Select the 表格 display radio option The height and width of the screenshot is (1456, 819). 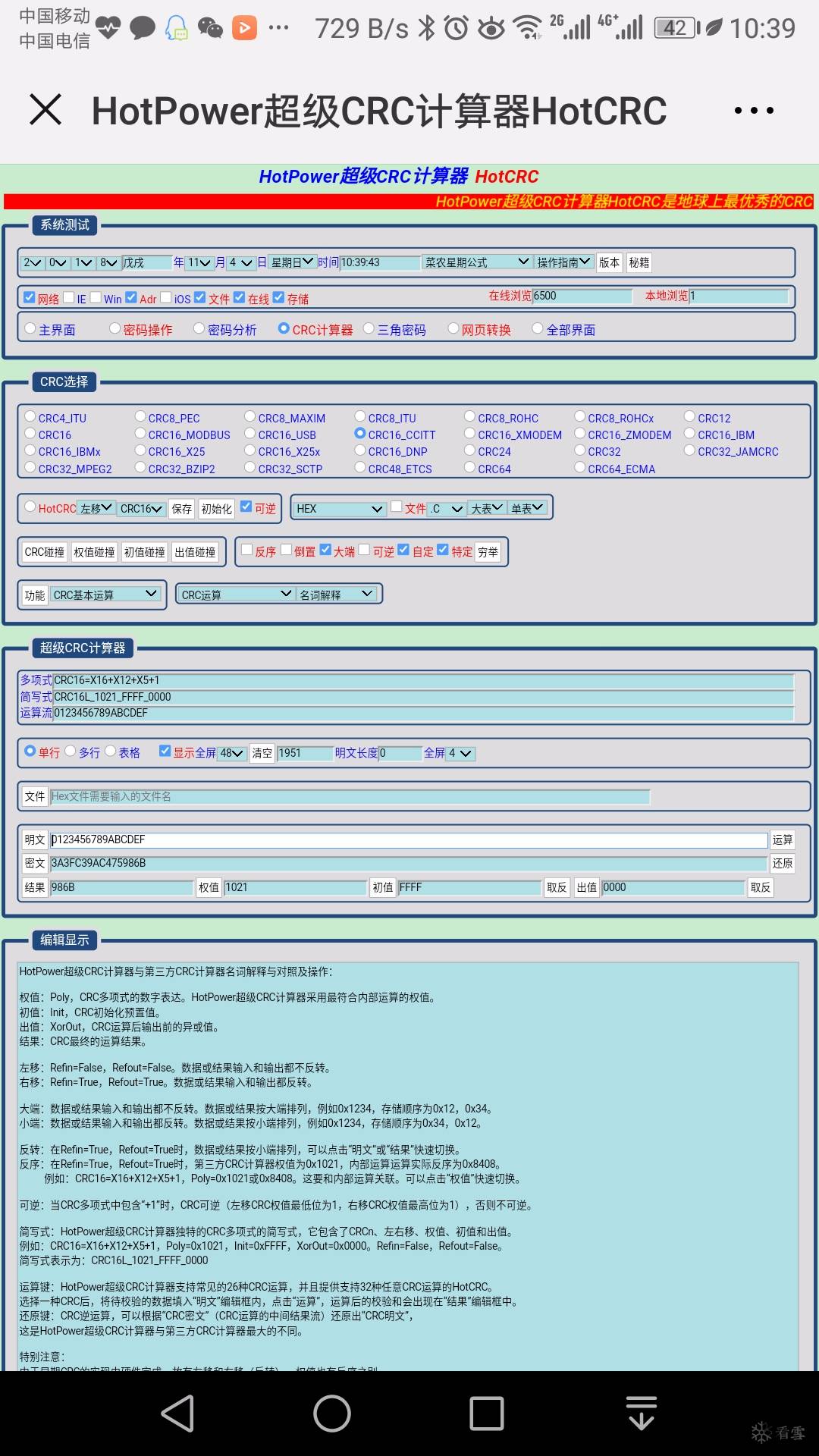pos(111,751)
